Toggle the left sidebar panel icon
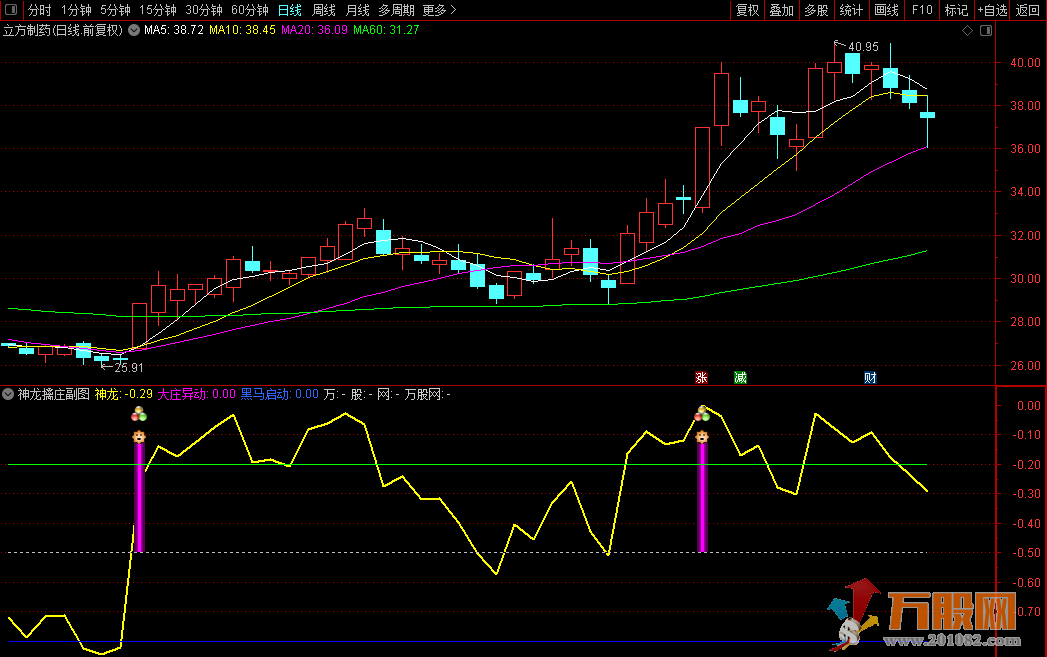The height and width of the screenshot is (657, 1047). tap(9, 11)
